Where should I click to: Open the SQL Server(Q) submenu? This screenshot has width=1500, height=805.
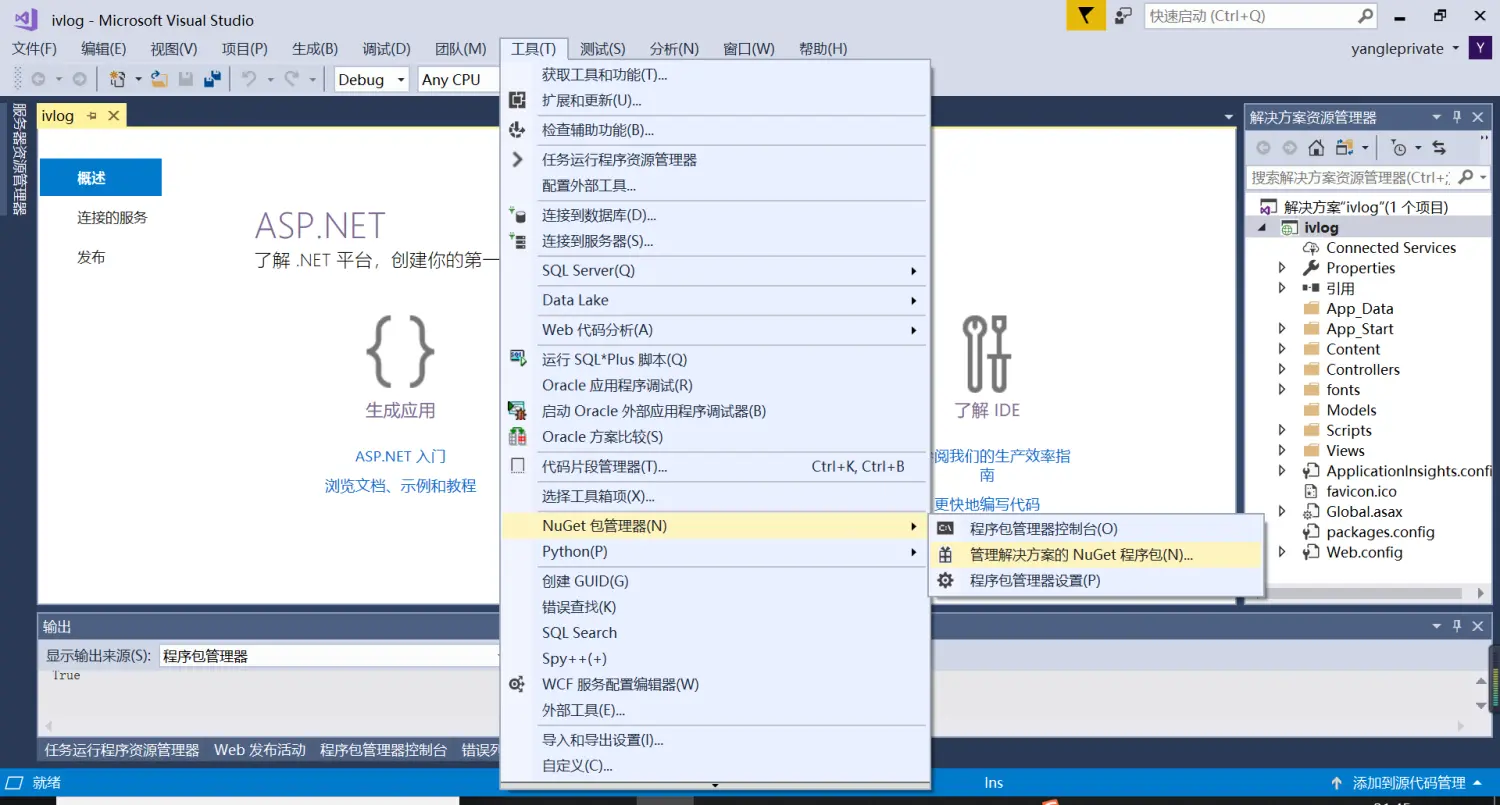(715, 270)
